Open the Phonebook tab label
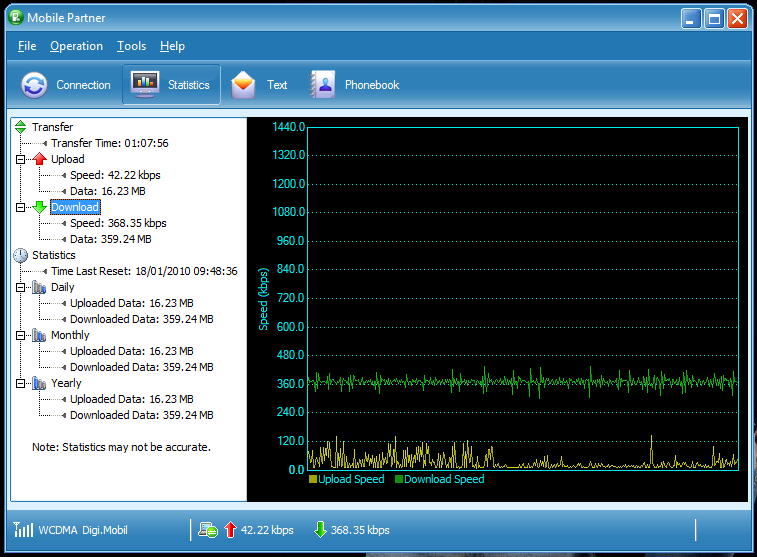 pos(372,85)
